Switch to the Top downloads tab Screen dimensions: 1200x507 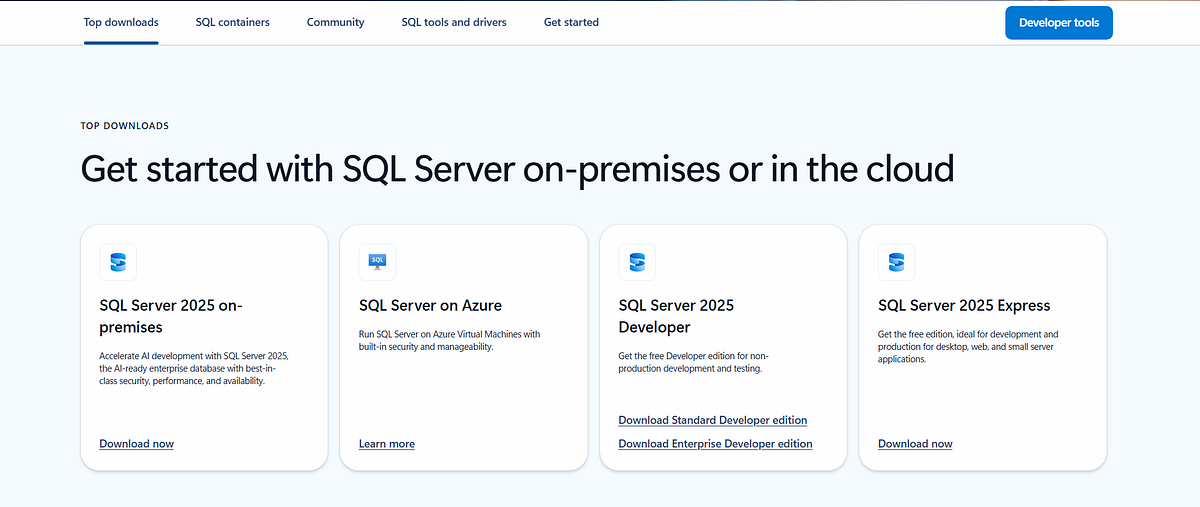click(x=121, y=22)
